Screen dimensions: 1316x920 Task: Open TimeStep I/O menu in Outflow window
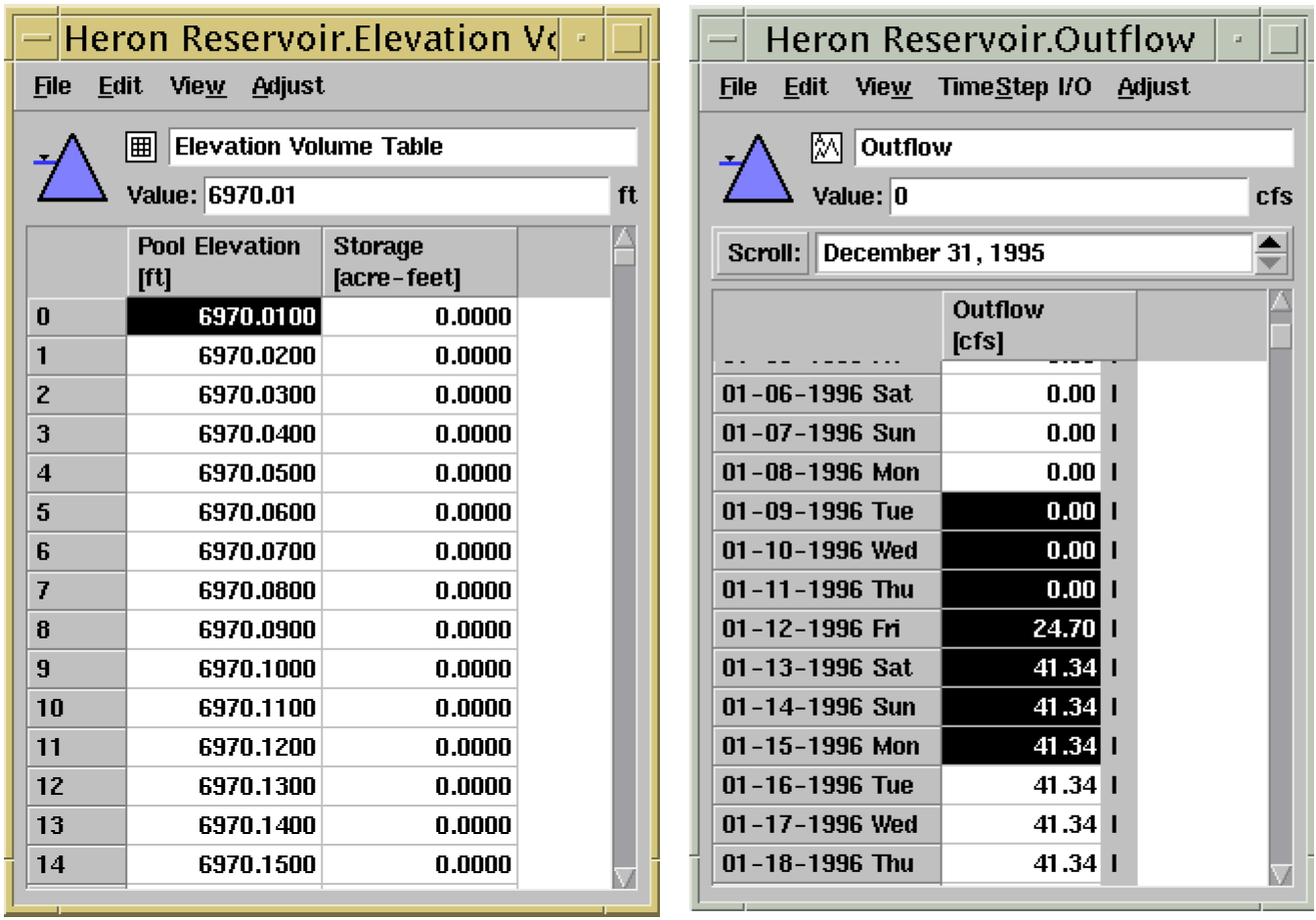1014,88
